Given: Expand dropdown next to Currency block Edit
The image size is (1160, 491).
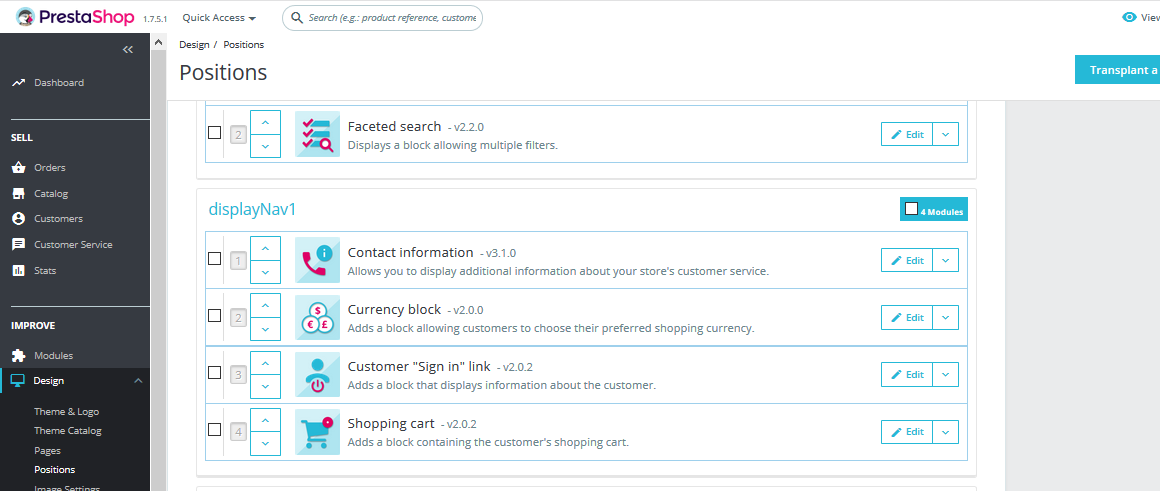Looking at the screenshot, I should tap(945, 317).
